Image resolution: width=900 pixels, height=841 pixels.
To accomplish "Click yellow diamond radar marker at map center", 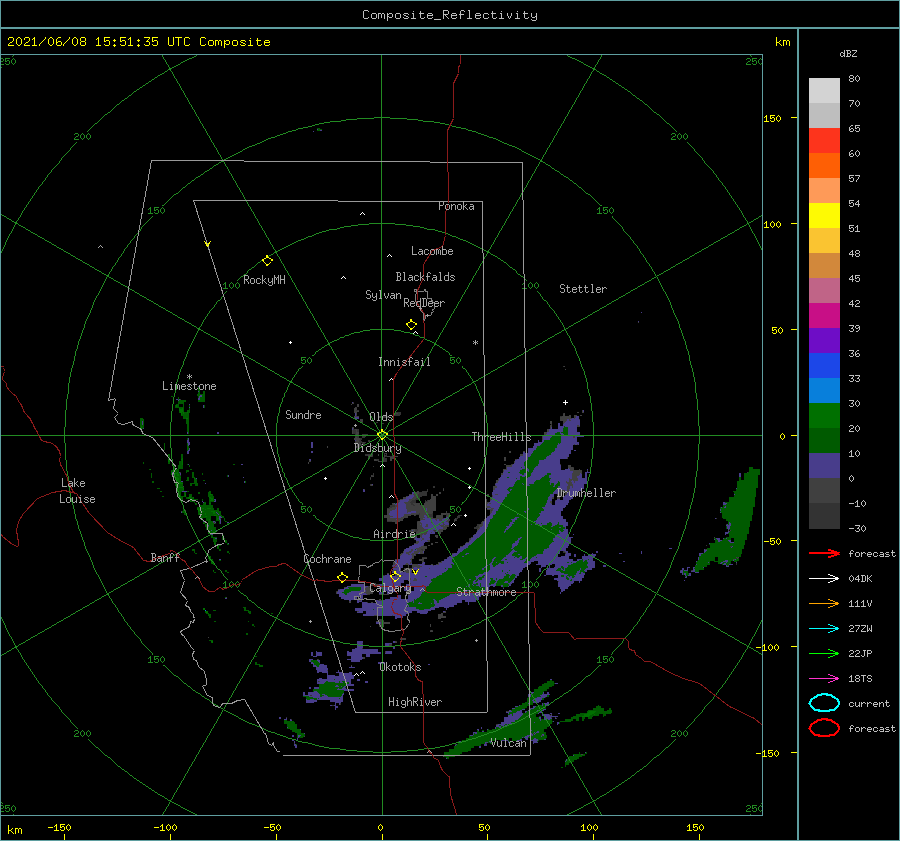I will coord(382,435).
